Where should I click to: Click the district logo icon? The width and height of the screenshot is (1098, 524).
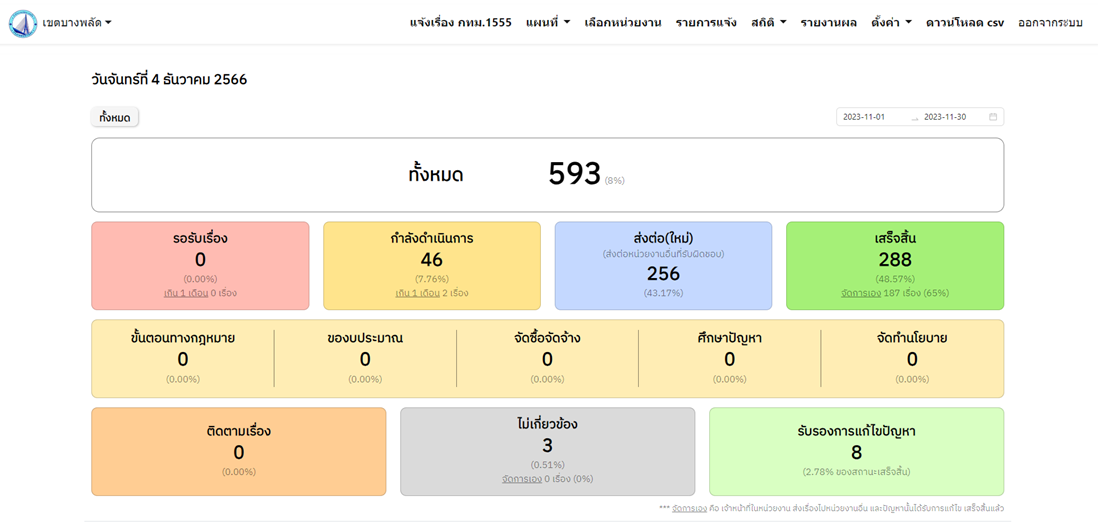(22, 23)
